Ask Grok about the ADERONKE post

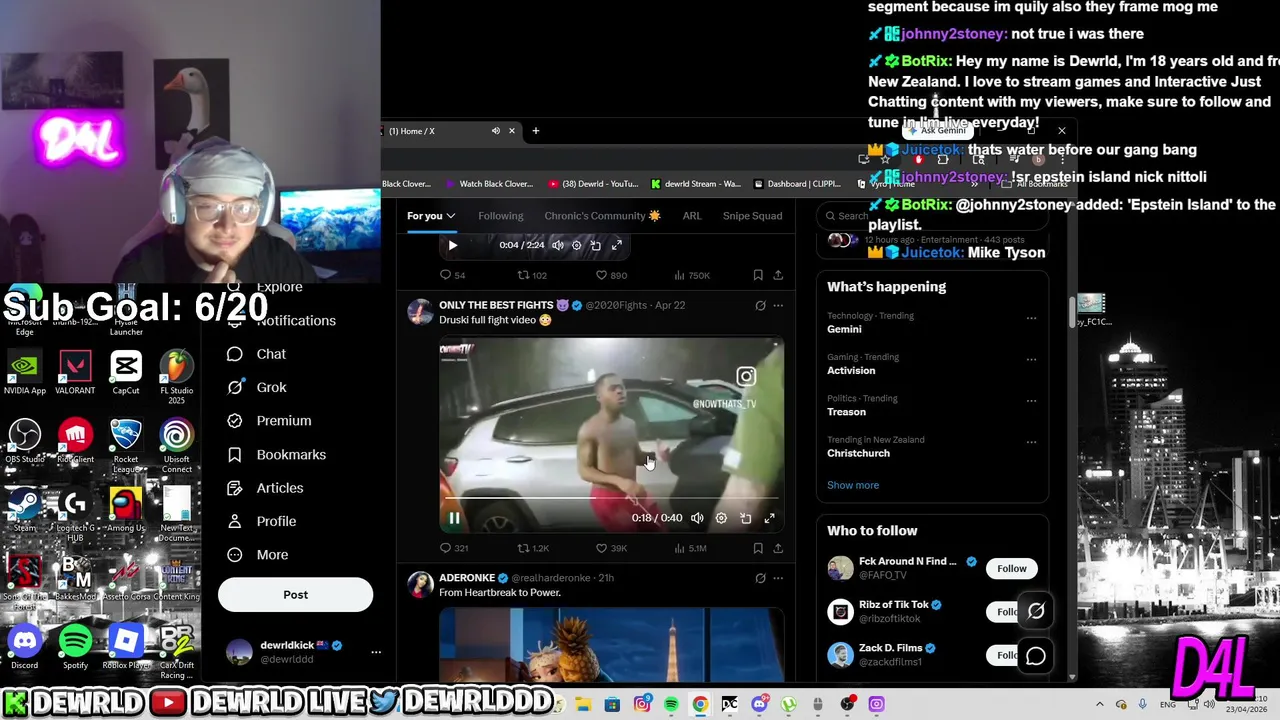click(760, 578)
